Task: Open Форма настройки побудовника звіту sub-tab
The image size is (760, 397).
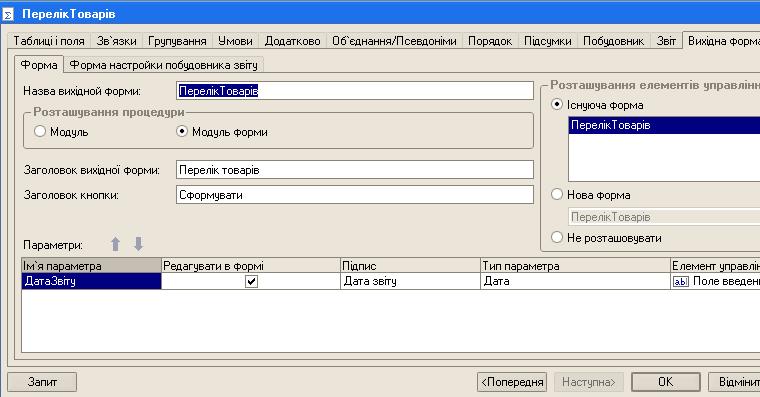Action: (164, 65)
